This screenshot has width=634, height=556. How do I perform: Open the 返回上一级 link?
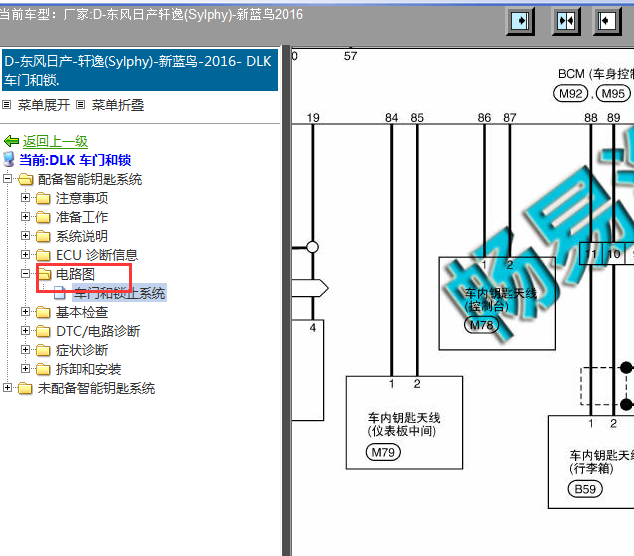pyautogui.click(x=55, y=141)
